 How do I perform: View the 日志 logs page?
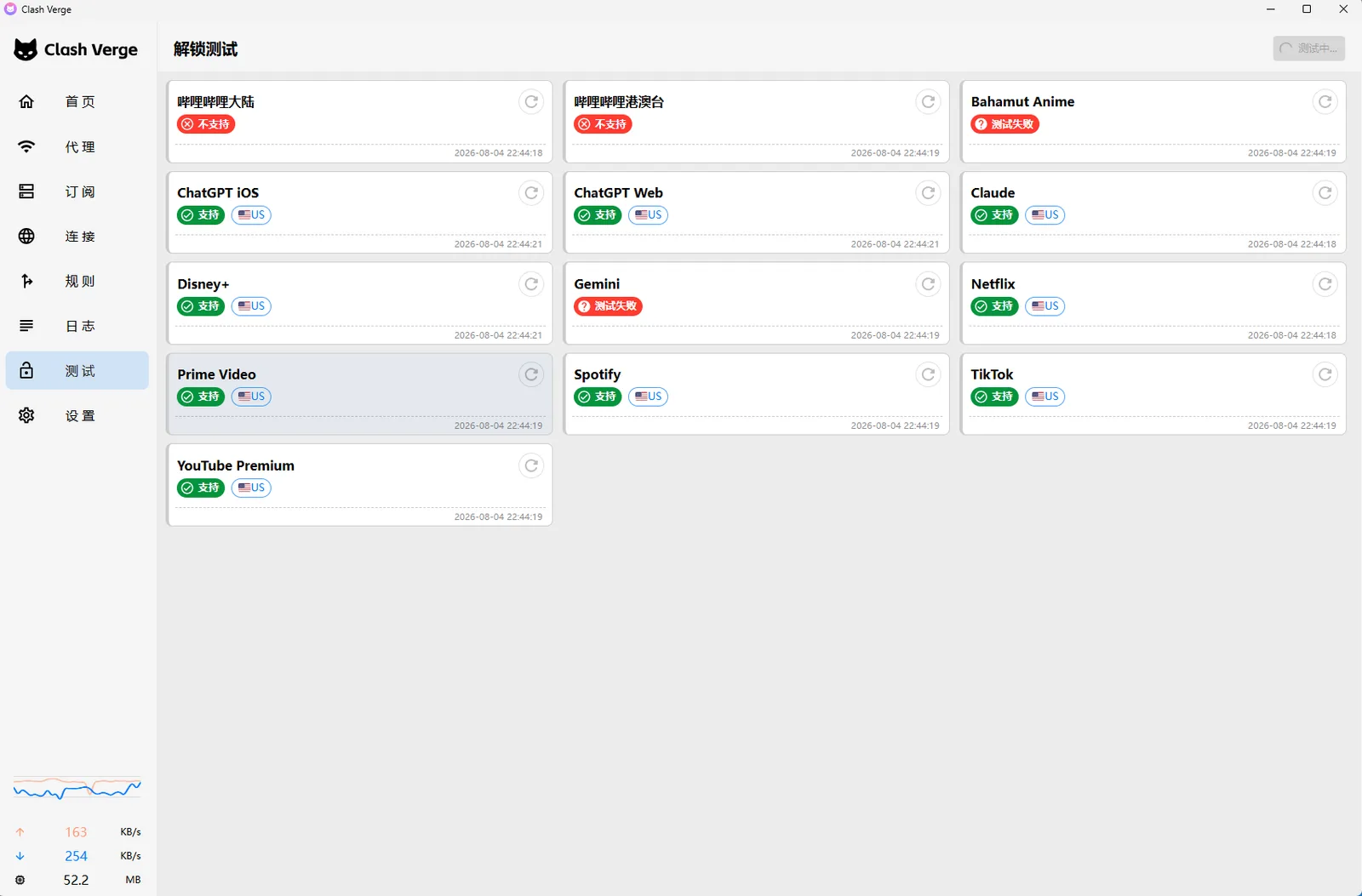pyautogui.click(x=77, y=326)
